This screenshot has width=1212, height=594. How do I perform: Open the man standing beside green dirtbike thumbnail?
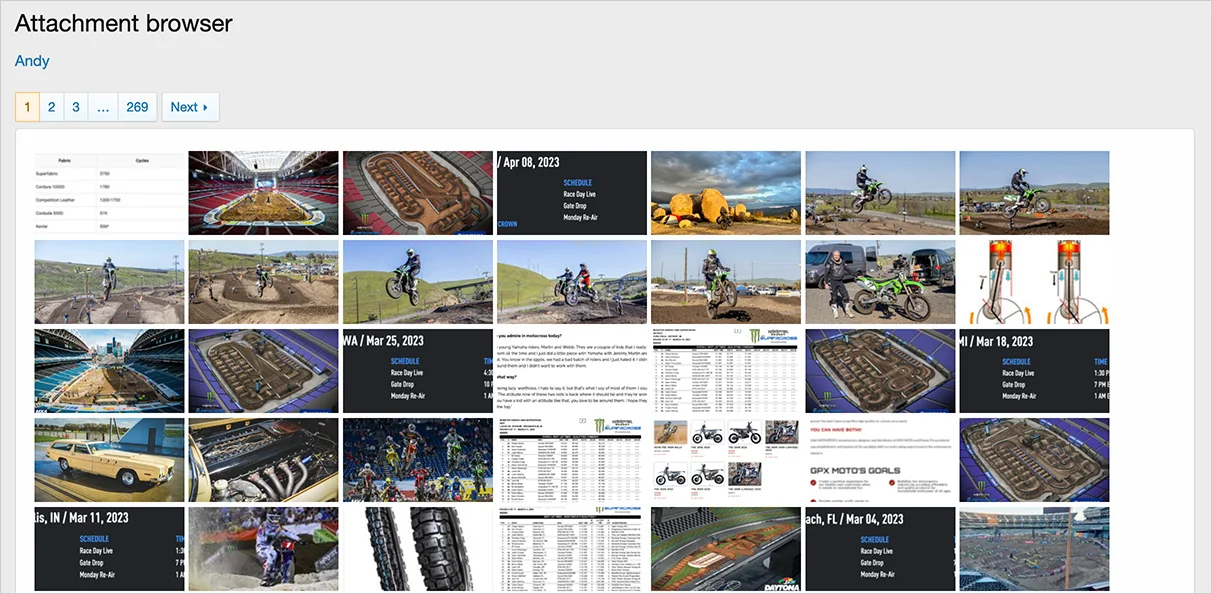click(880, 282)
